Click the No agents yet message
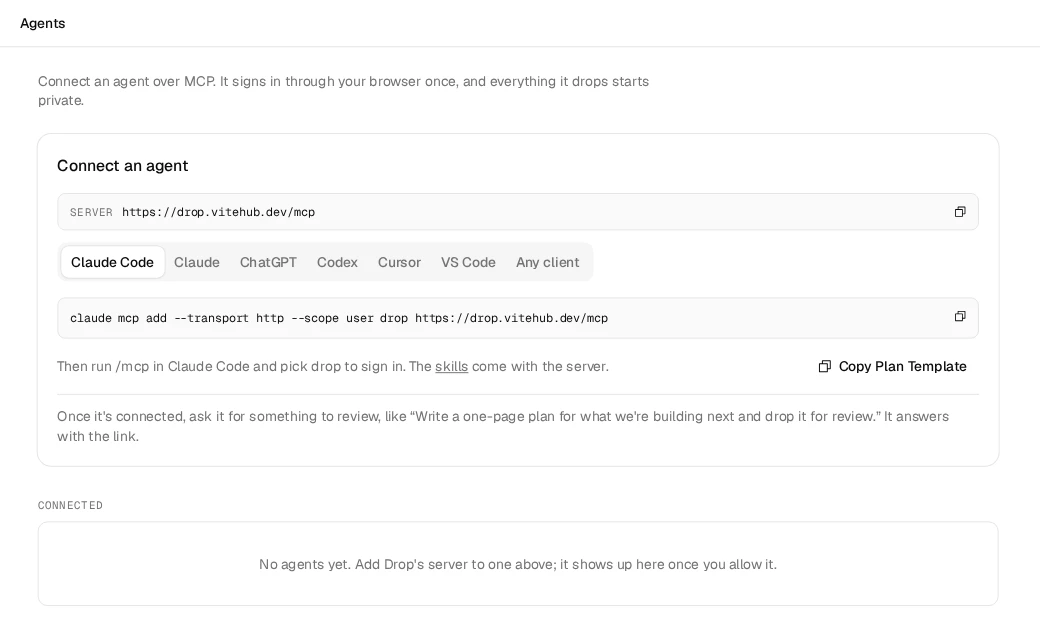This screenshot has width=1040, height=630. [x=517, y=564]
